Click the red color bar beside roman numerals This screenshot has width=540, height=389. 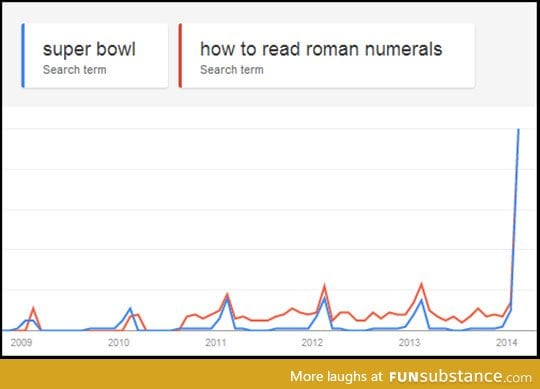pyautogui.click(x=180, y=56)
